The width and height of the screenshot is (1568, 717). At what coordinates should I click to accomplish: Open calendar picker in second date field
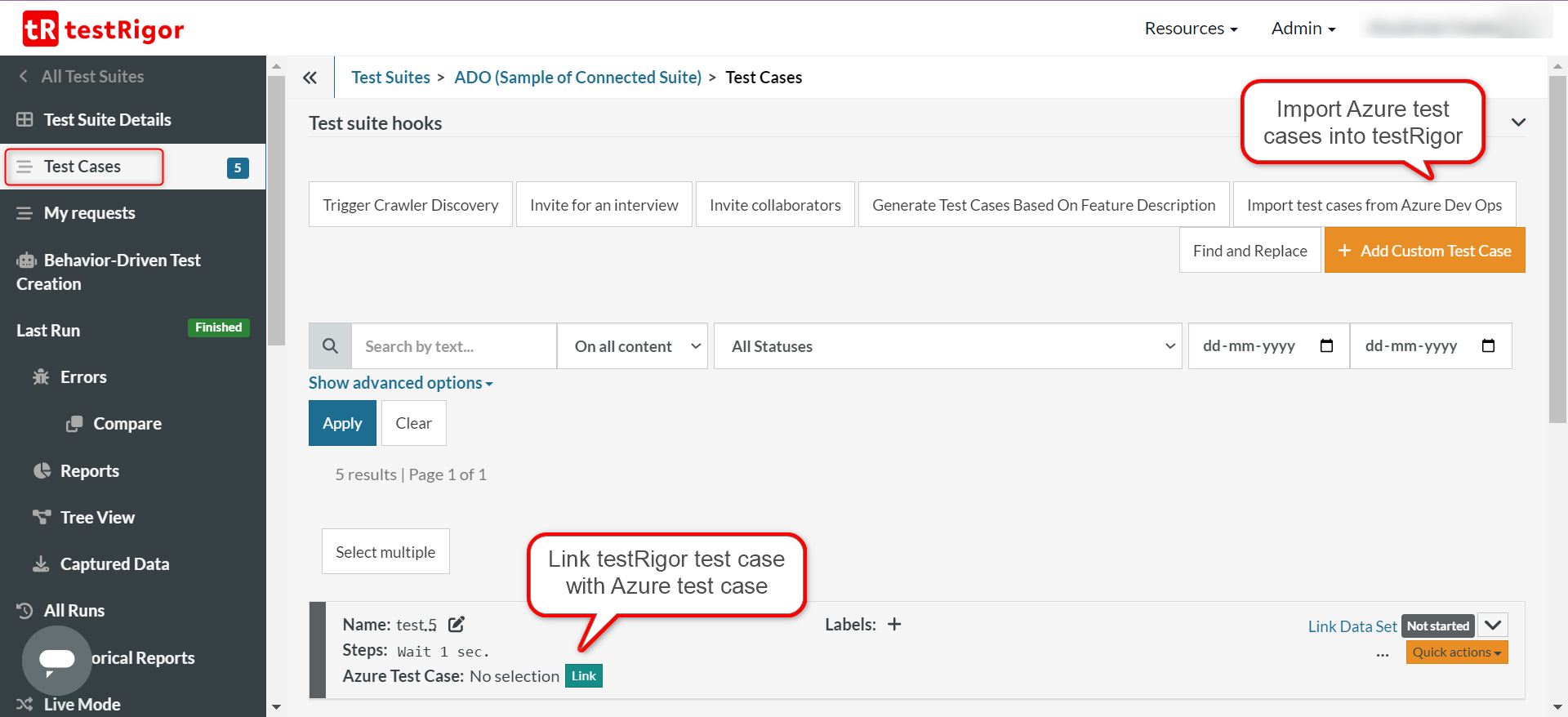[1488, 346]
